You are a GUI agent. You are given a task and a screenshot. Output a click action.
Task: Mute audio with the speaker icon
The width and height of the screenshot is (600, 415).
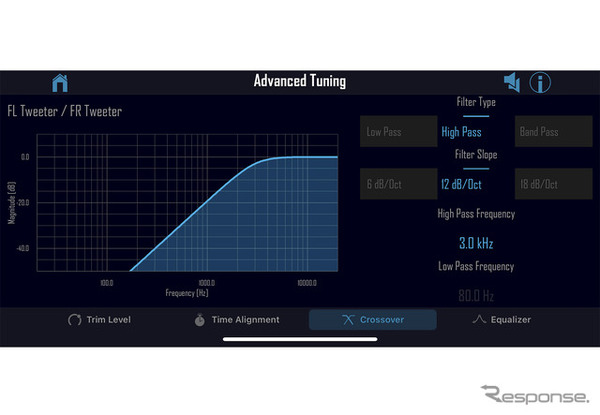coord(512,82)
